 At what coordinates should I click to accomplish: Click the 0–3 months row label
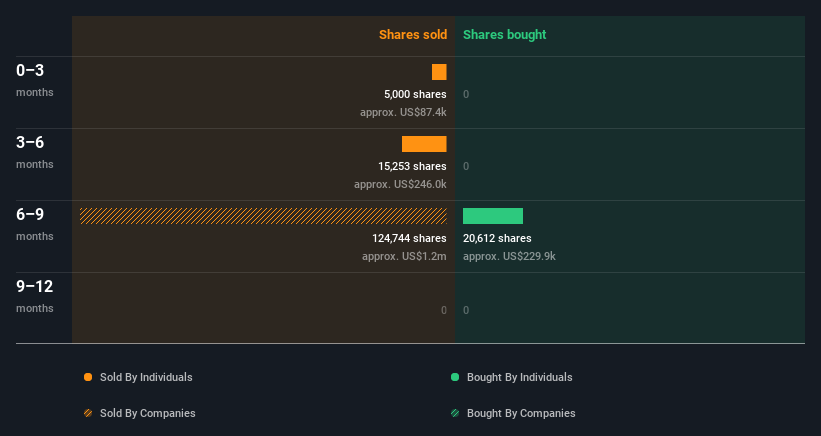point(35,80)
